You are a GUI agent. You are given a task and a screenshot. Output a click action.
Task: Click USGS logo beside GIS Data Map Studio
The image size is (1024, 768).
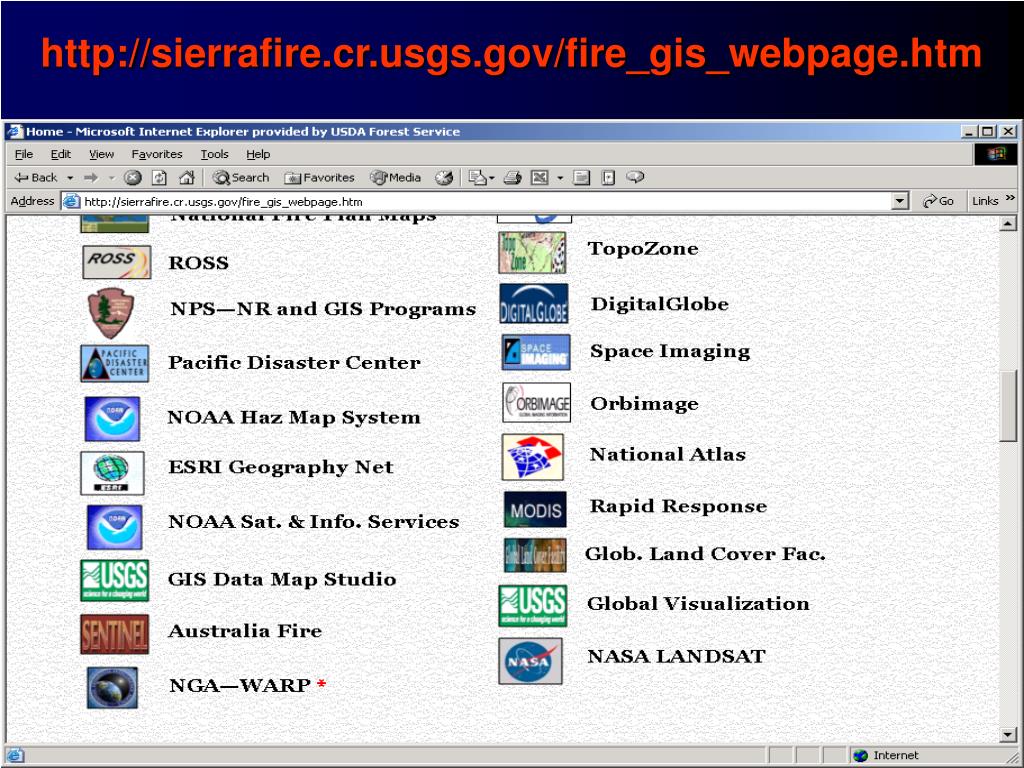[114, 580]
